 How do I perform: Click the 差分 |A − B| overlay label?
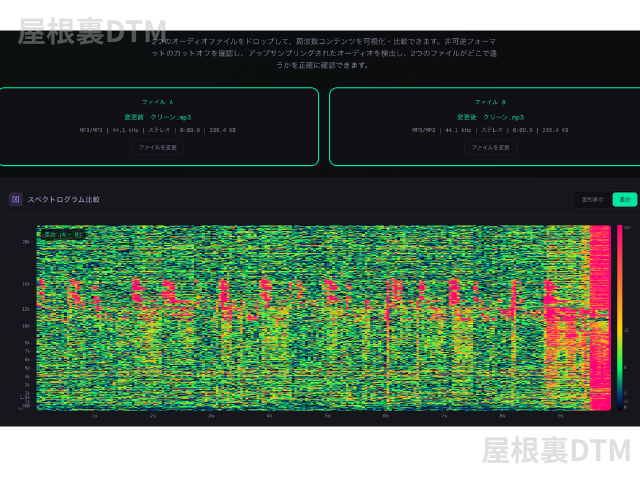(x=63, y=235)
